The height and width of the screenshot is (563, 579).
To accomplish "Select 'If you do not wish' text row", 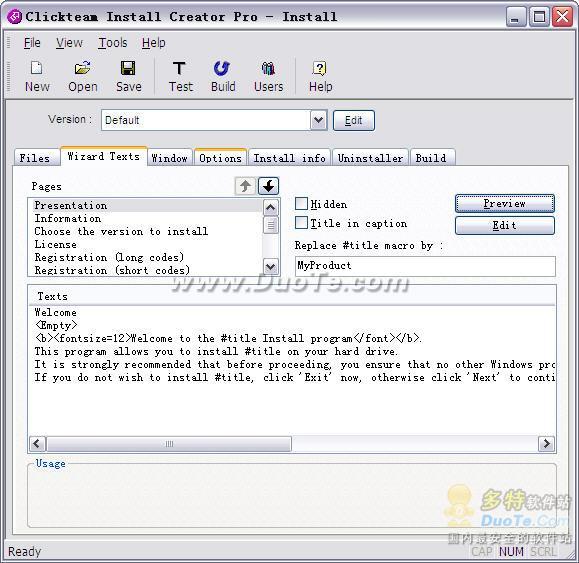I will tap(292, 377).
